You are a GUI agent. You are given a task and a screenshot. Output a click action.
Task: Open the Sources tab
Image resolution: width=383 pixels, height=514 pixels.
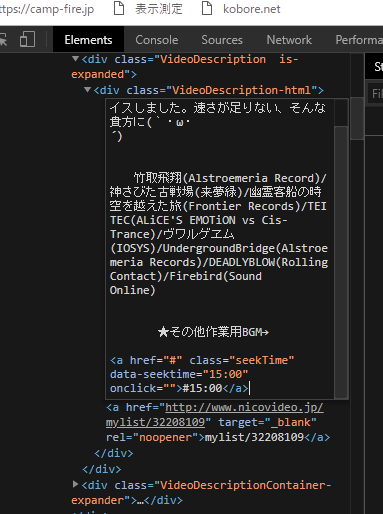tap(222, 40)
